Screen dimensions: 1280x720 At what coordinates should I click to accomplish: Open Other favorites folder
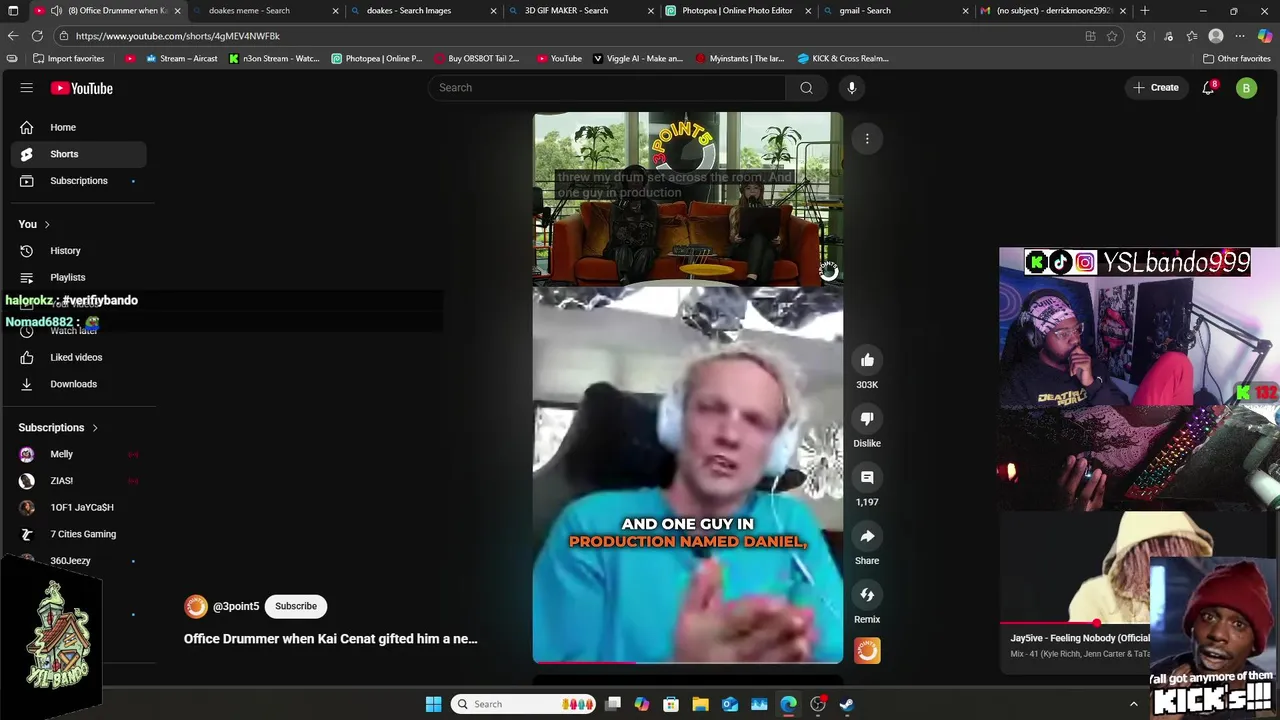coord(1236,58)
